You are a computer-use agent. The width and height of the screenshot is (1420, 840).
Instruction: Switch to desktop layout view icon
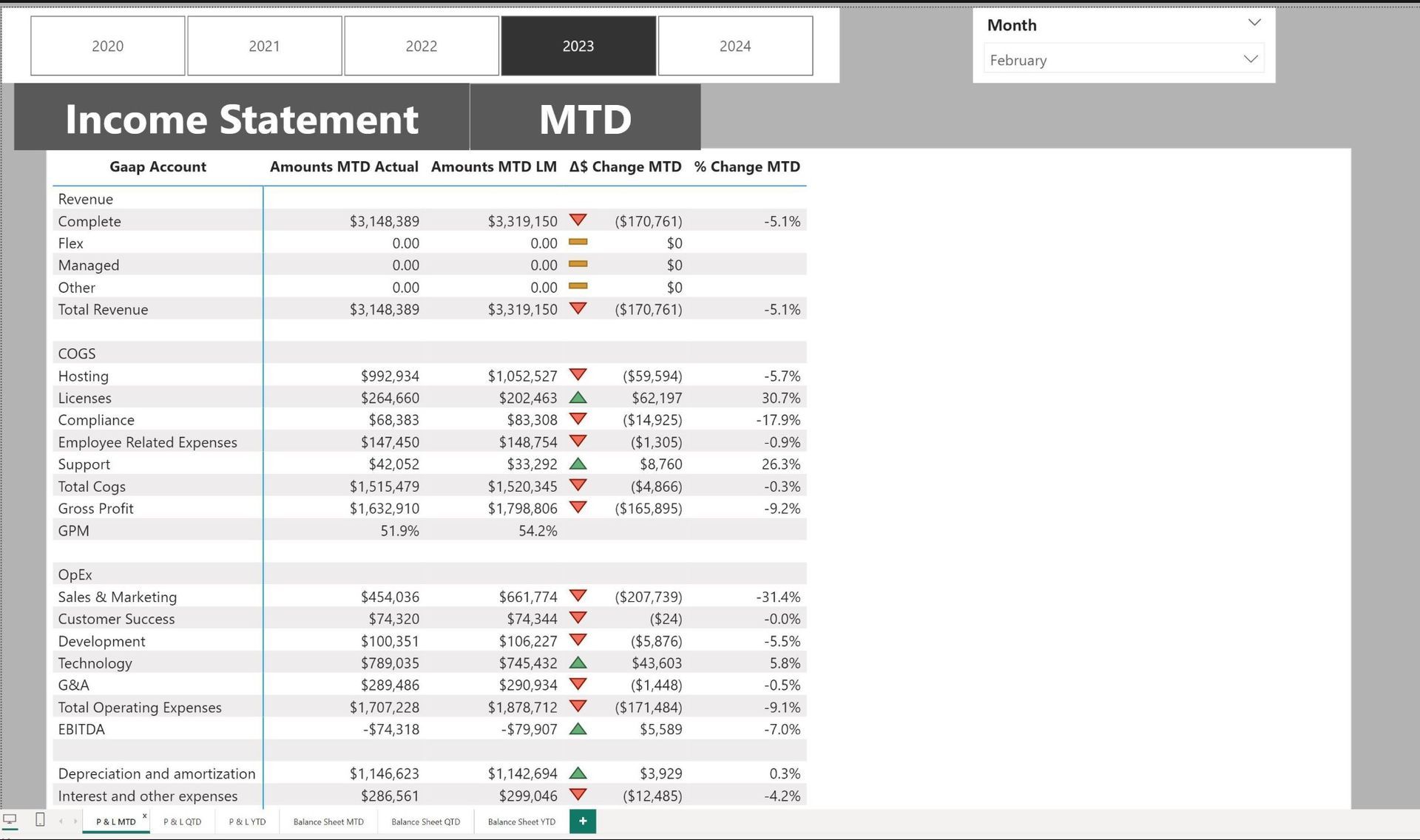[10, 819]
